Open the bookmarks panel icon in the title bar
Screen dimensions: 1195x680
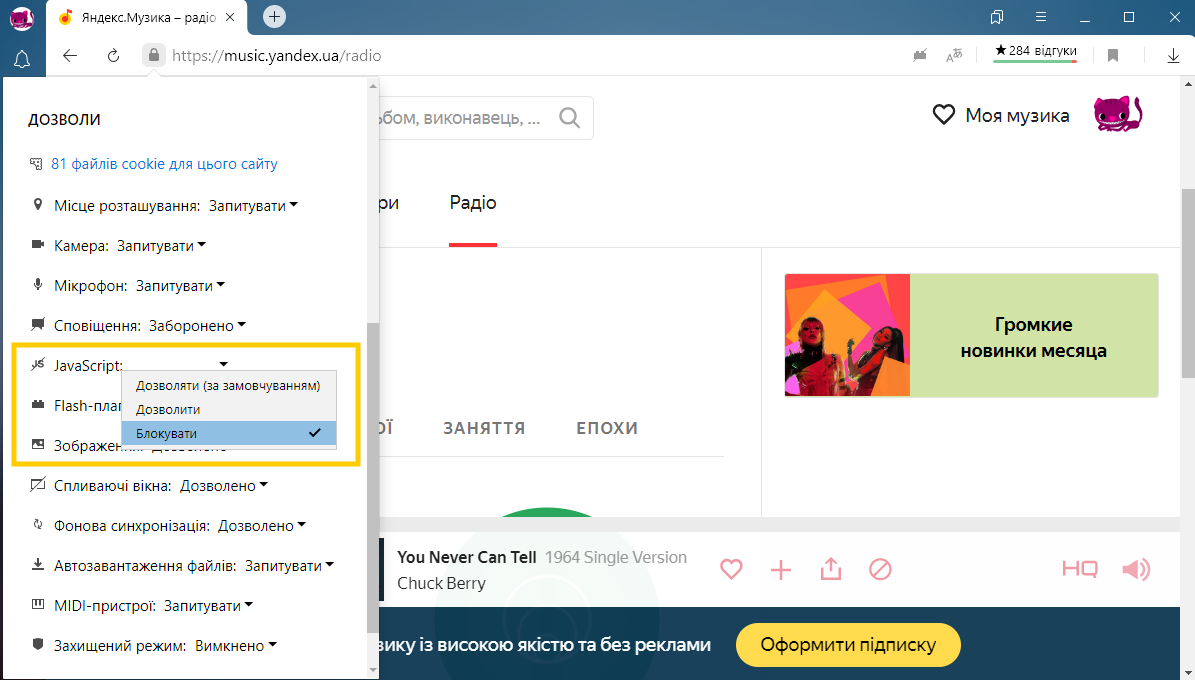click(x=996, y=17)
